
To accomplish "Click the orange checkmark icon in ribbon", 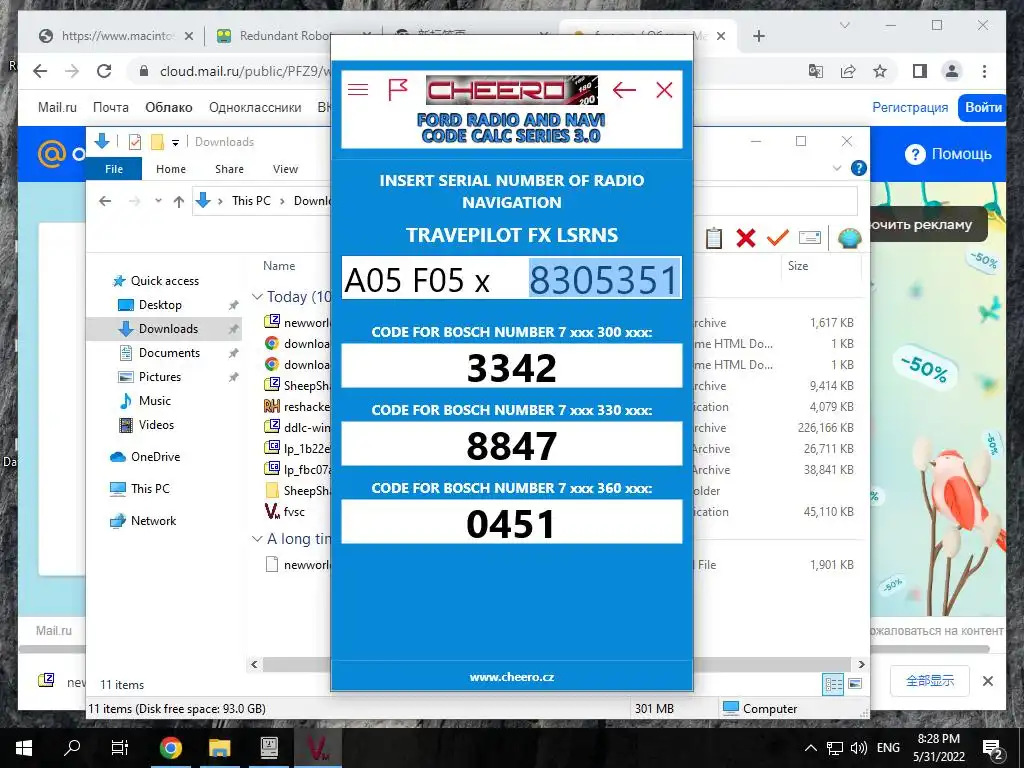I will point(777,238).
